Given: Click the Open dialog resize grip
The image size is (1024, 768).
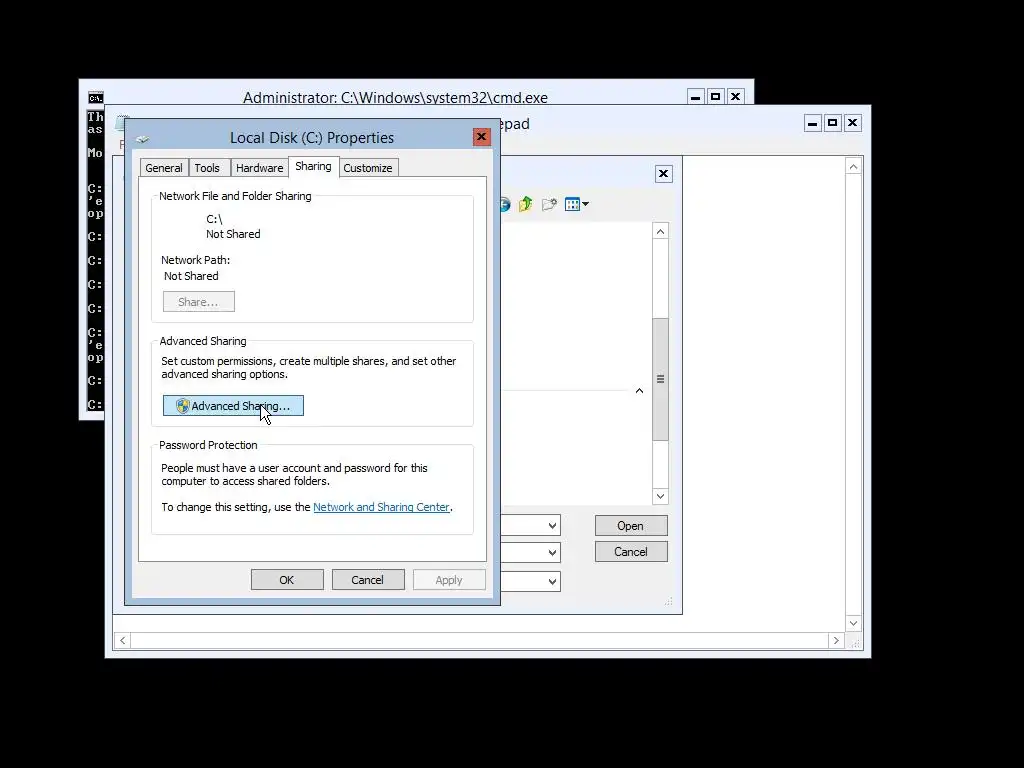Looking at the screenshot, I should [669, 601].
